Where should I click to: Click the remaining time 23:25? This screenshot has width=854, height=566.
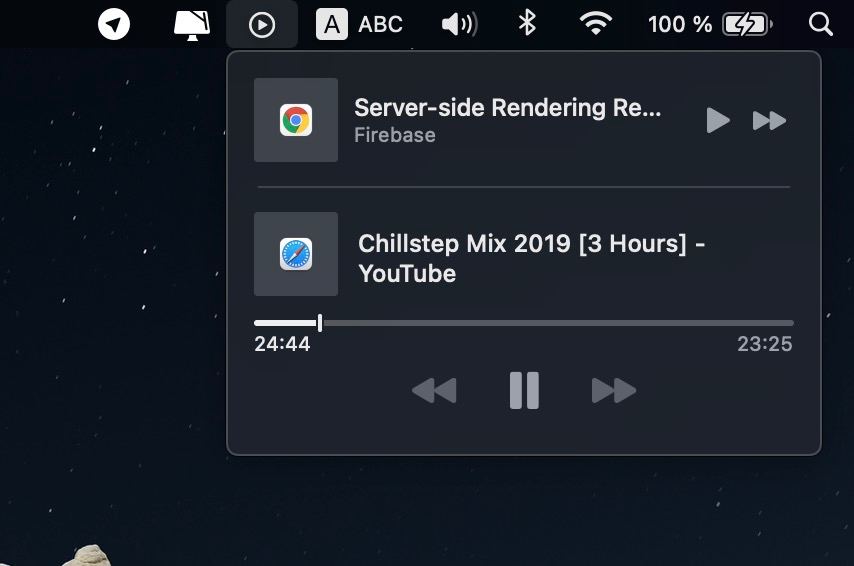pos(765,344)
